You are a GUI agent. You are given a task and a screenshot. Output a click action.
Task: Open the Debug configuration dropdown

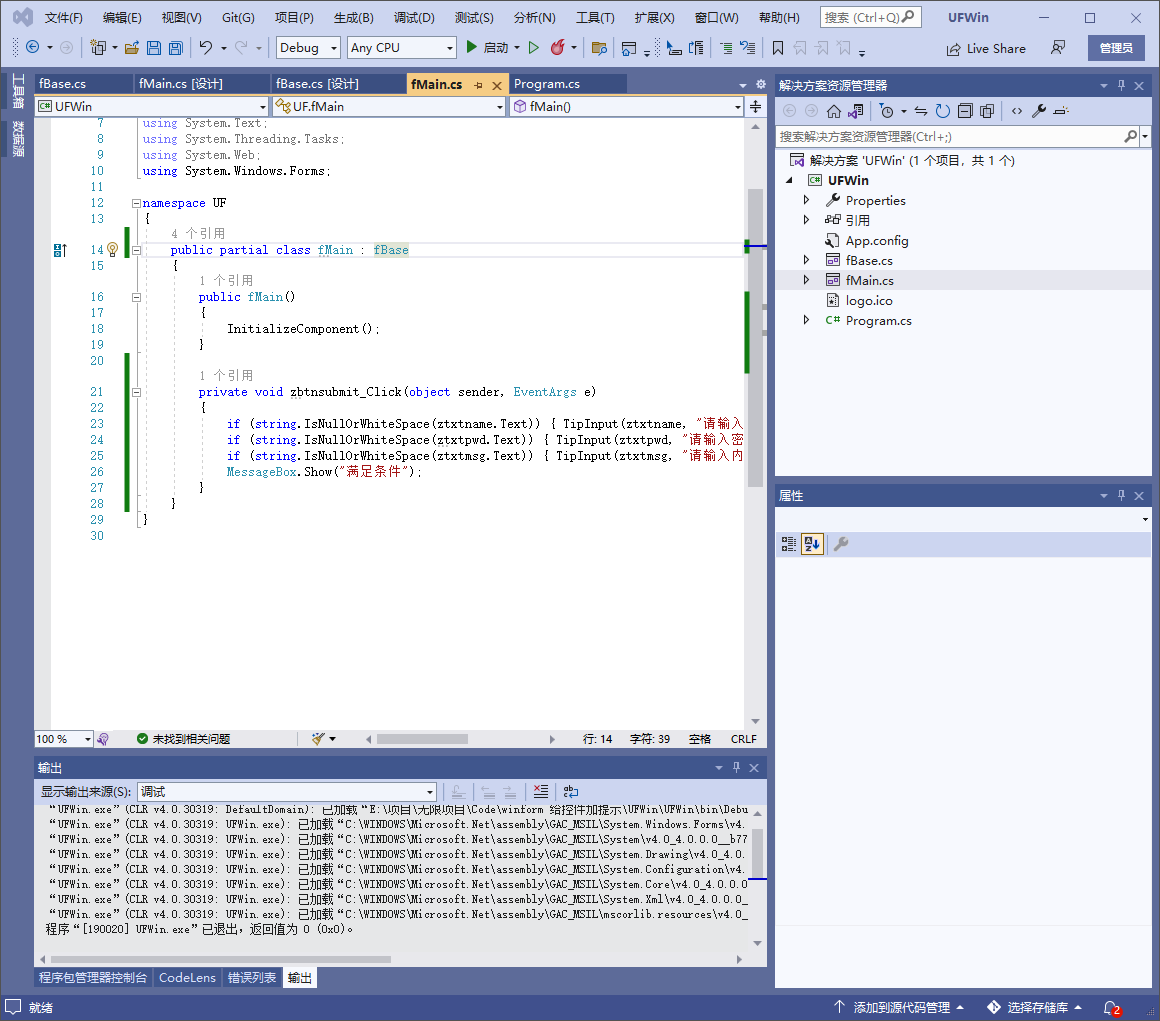pos(308,48)
